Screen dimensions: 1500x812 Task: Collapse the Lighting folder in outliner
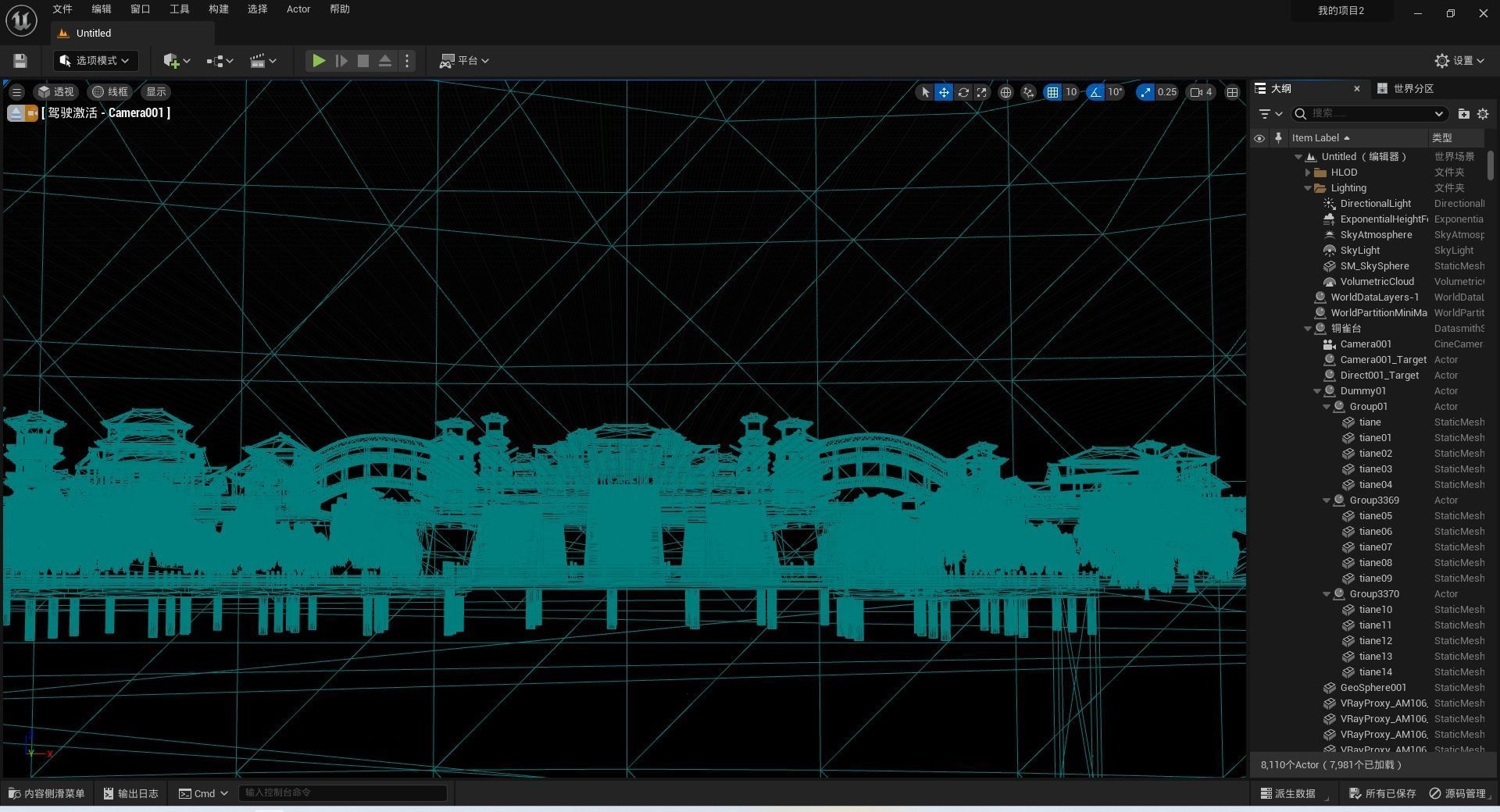1308,187
